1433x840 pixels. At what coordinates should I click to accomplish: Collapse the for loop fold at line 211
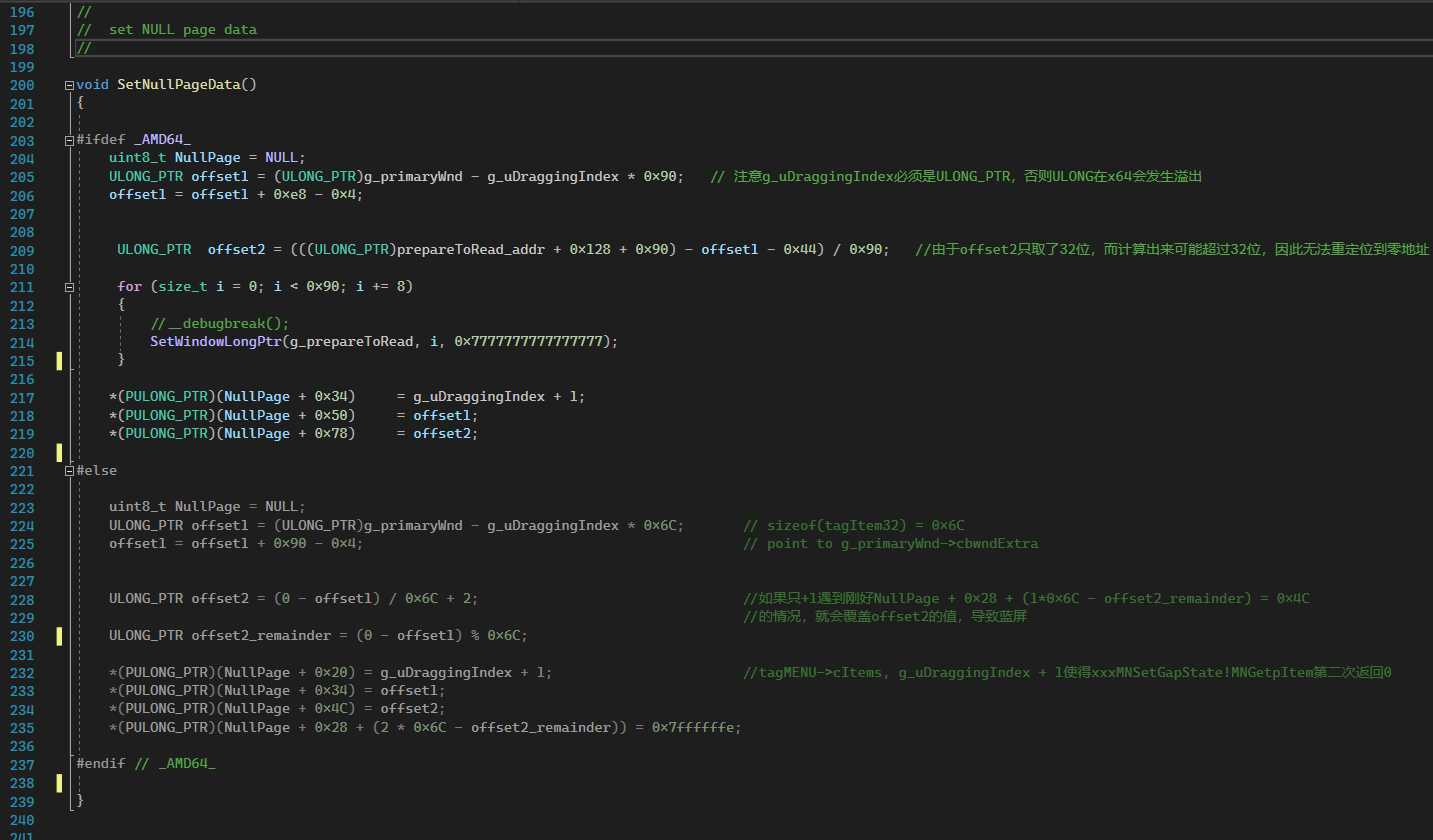pos(68,287)
